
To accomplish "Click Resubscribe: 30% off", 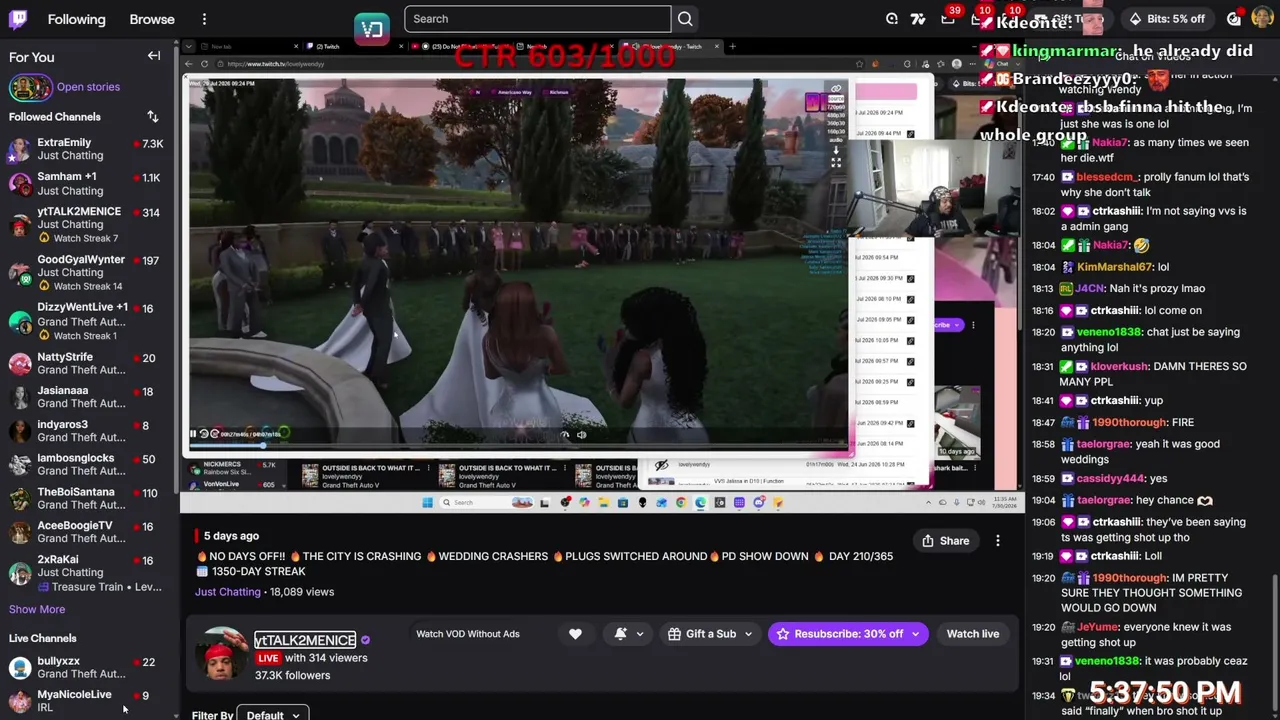I will [x=839, y=634].
